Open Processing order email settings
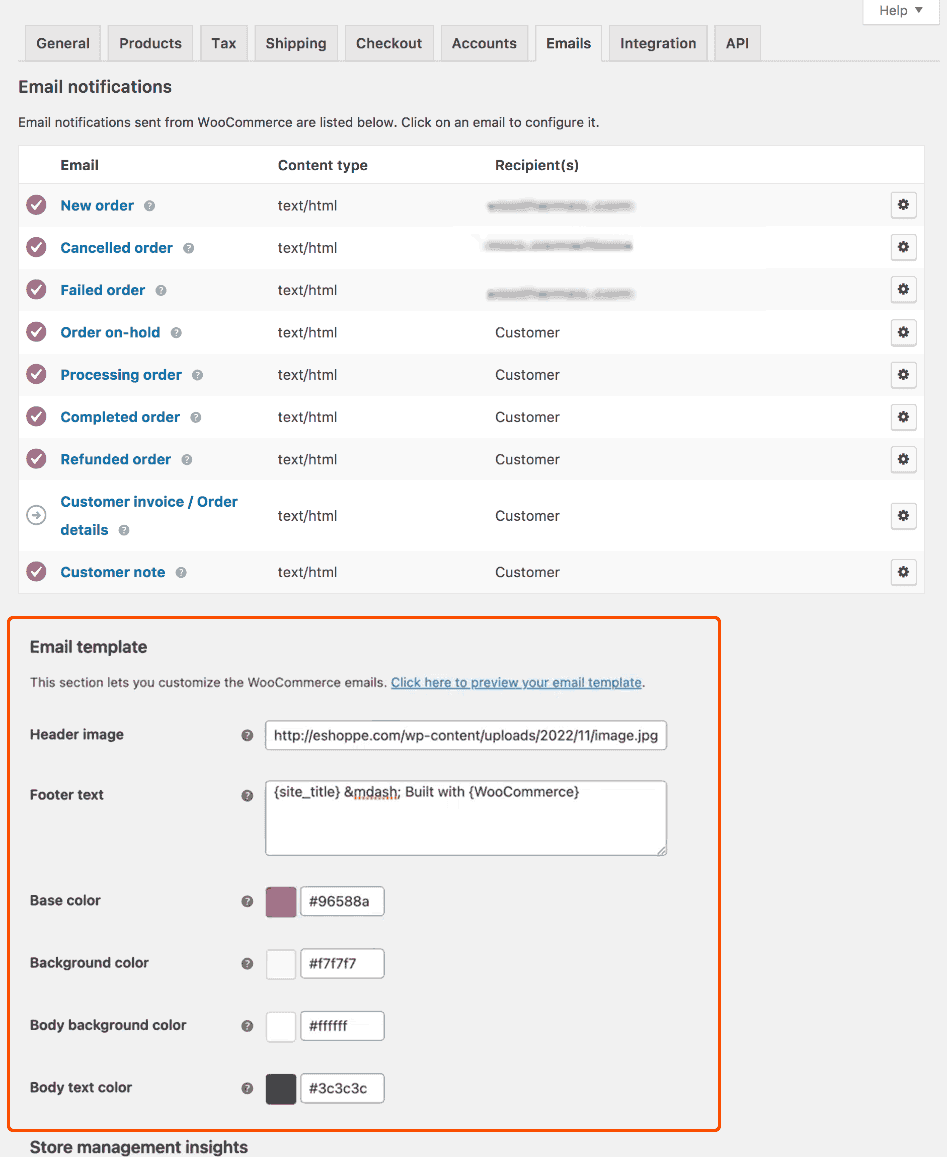The height and width of the screenshot is (1157, 947). coord(903,375)
